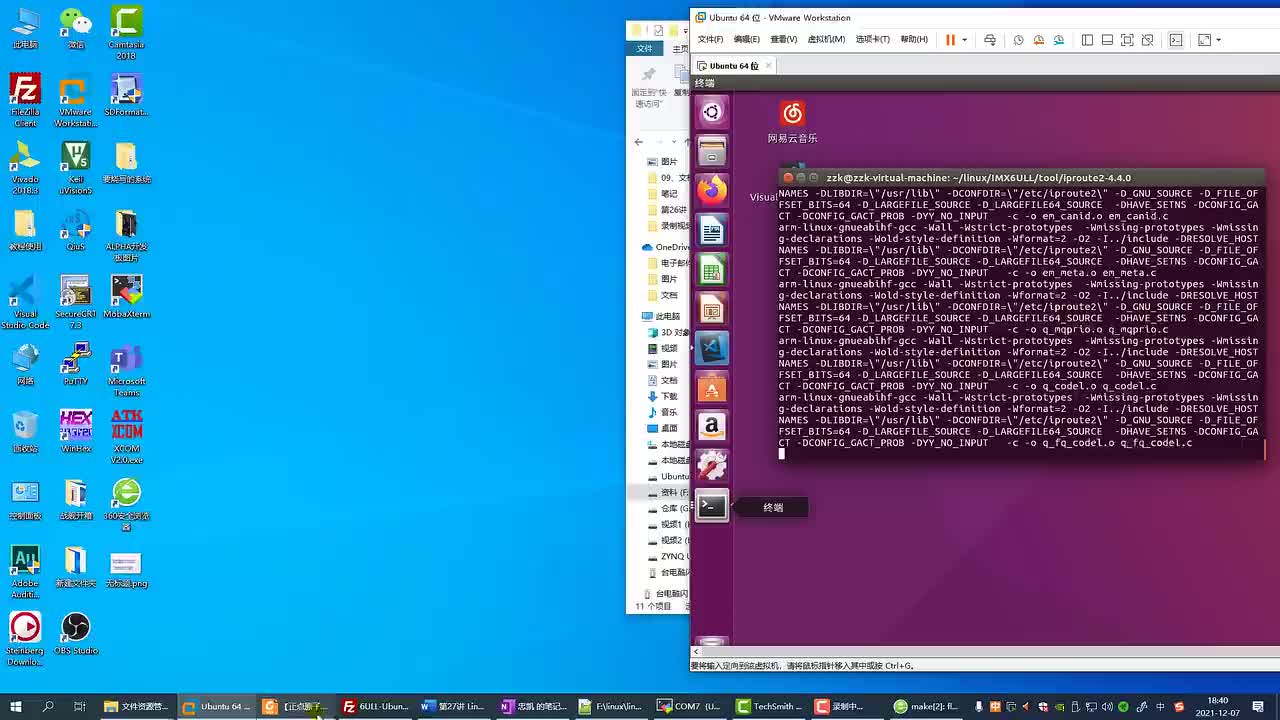Open Visual Studio Code in Ubuntu dock

(x=712, y=348)
